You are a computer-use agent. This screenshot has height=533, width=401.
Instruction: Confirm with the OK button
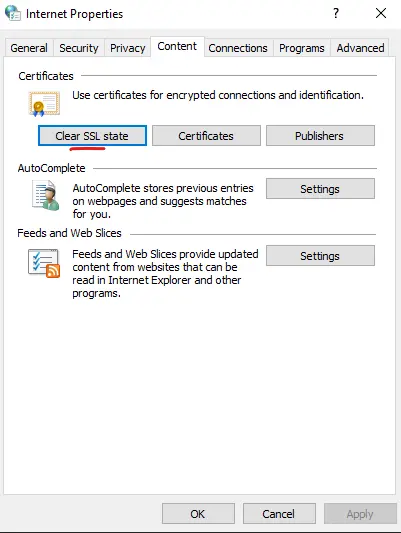pos(198,514)
